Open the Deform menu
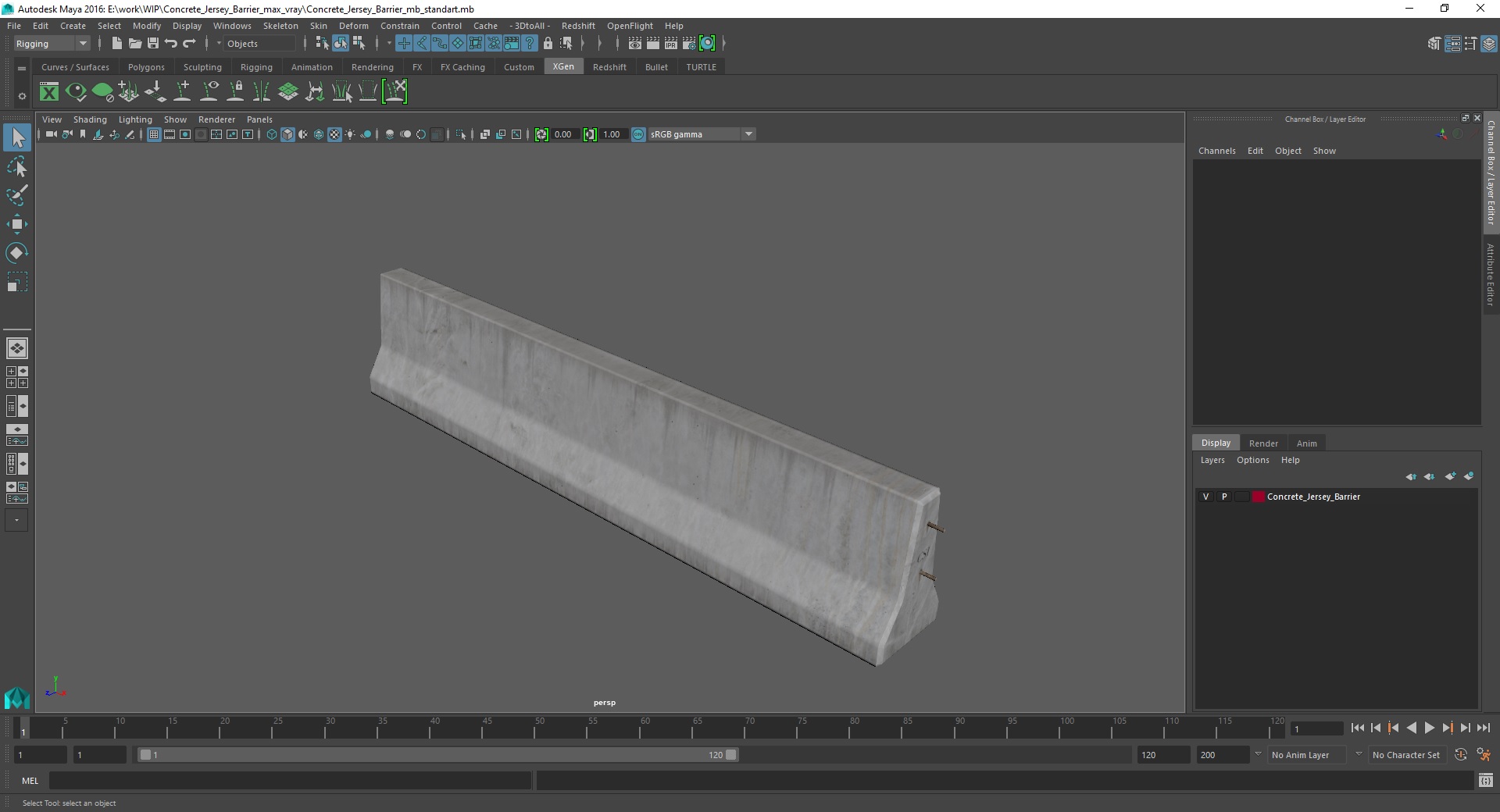 [x=353, y=26]
